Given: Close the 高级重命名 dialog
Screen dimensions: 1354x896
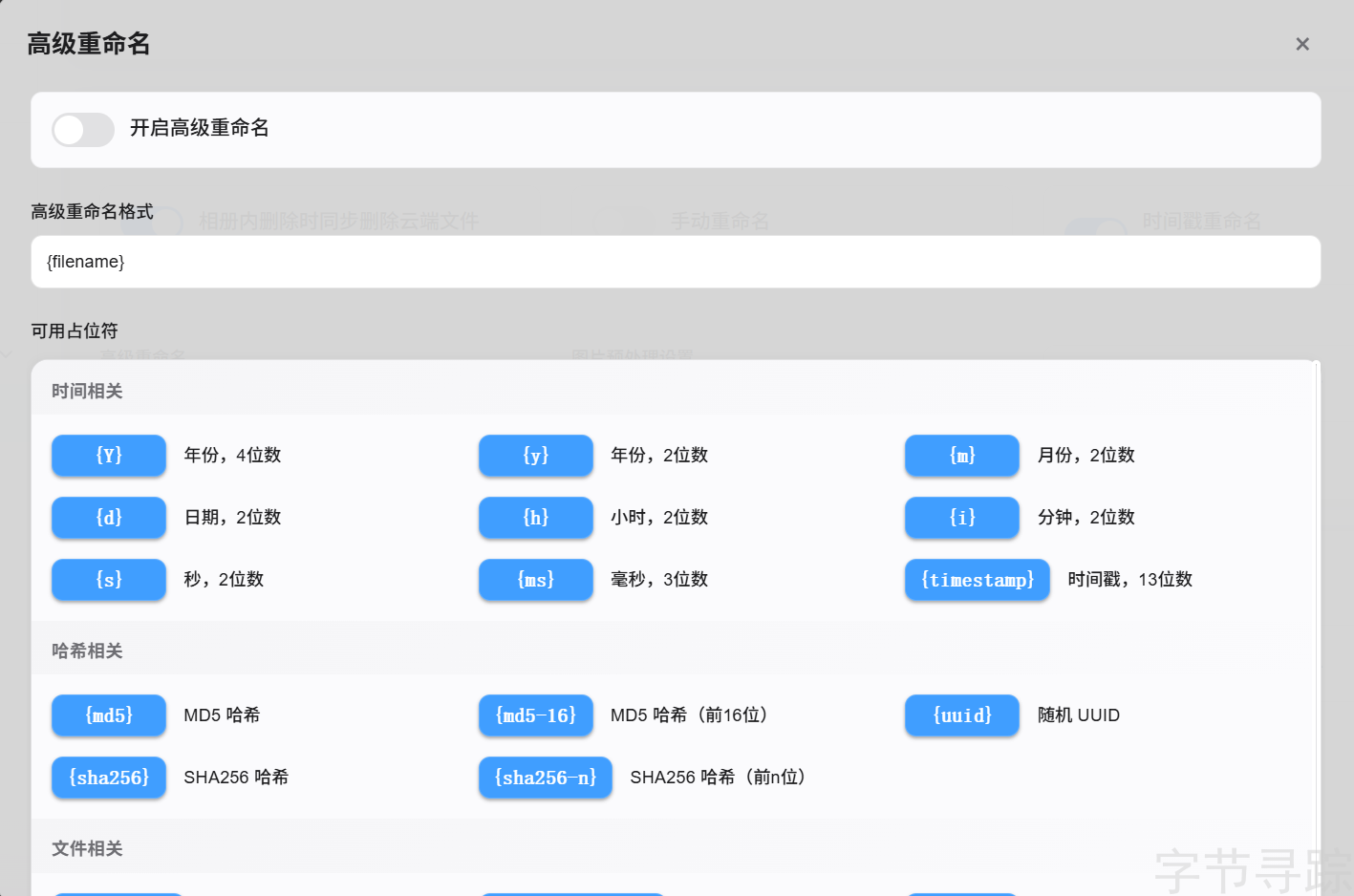Looking at the screenshot, I should tap(1302, 44).
